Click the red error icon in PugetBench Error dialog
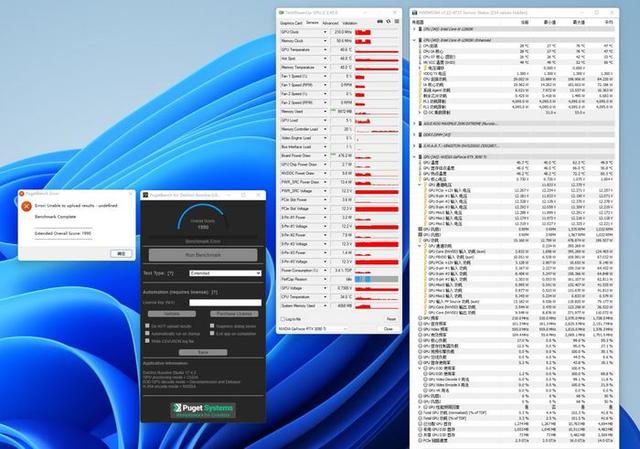 point(27,206)
